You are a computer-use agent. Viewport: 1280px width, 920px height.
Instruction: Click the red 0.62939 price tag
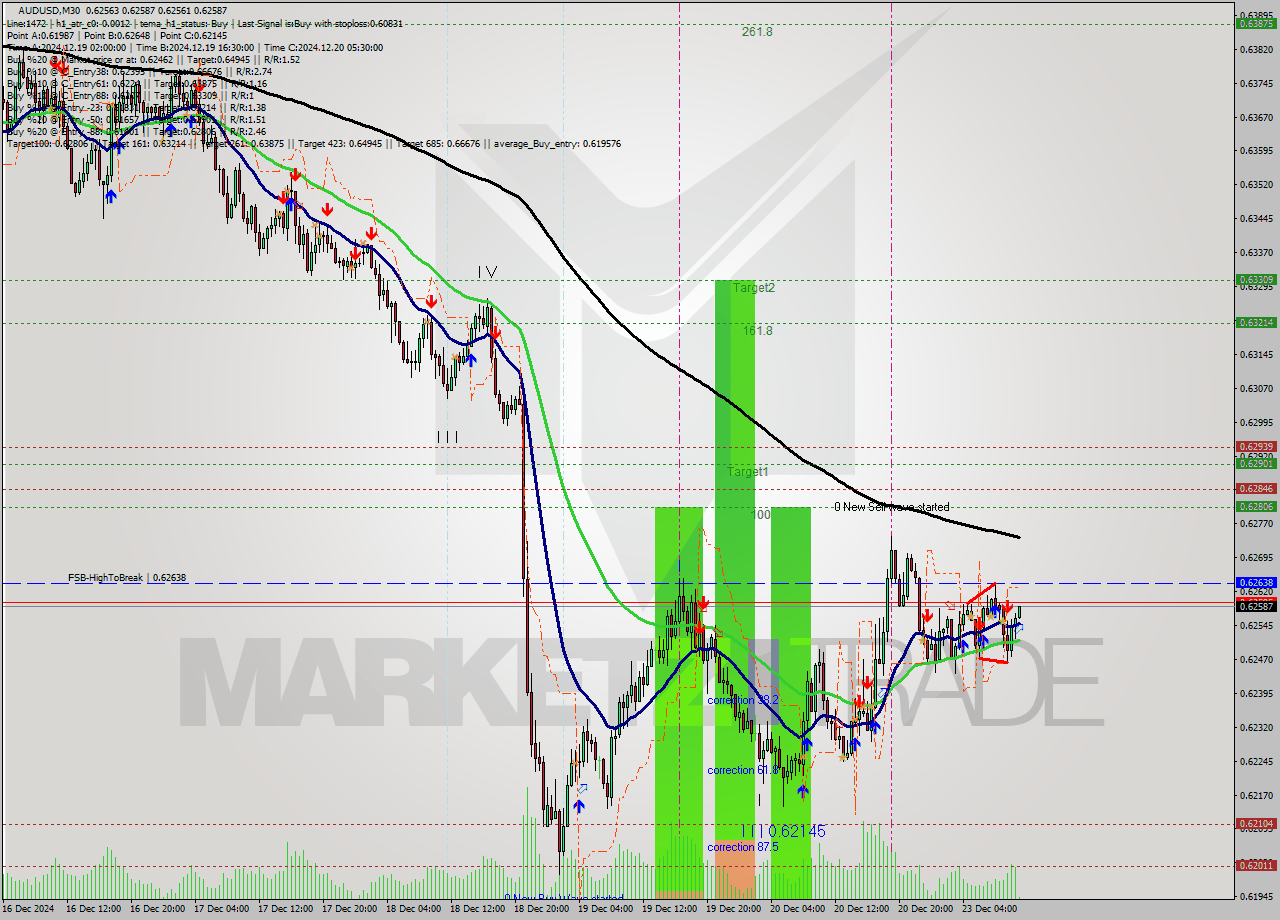(1256, 446)
